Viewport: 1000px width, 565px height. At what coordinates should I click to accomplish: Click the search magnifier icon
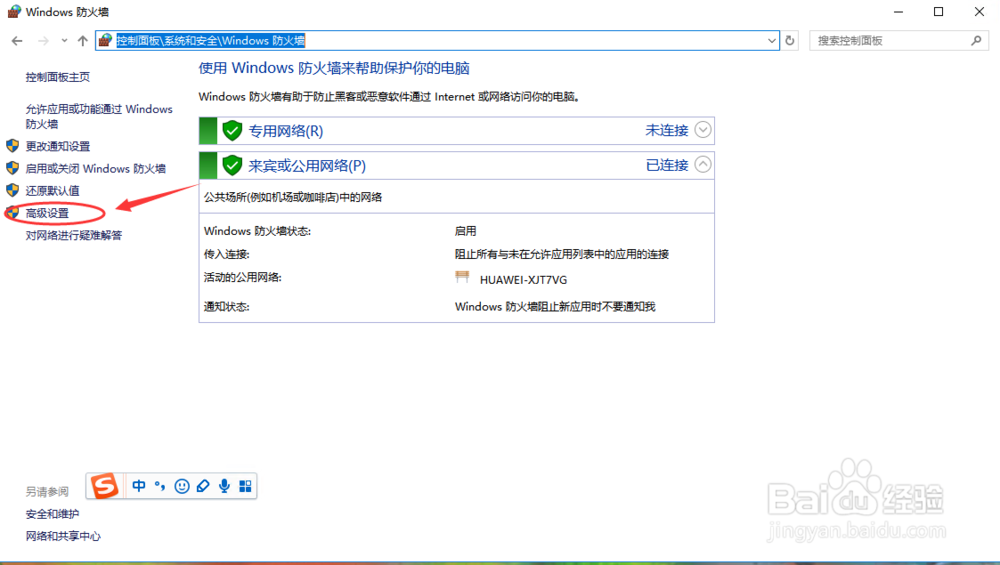(x=976, y=41)
